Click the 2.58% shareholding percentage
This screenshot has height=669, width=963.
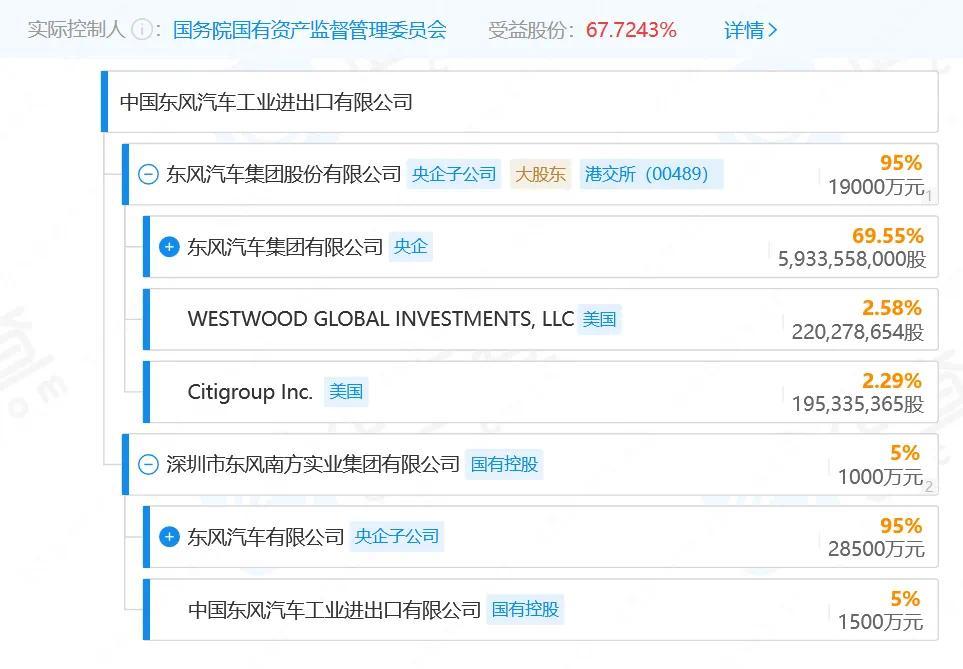tap(892, 308)
